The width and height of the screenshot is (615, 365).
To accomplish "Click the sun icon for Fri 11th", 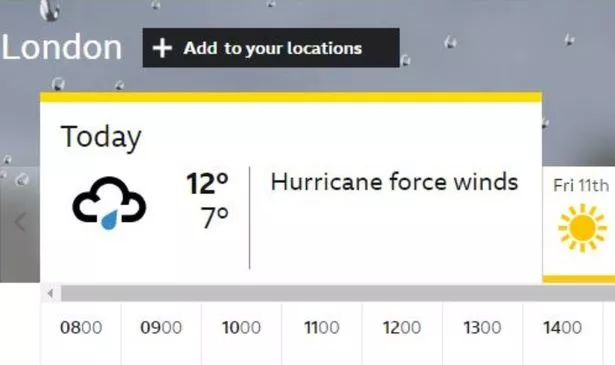I will coord(582,228).
